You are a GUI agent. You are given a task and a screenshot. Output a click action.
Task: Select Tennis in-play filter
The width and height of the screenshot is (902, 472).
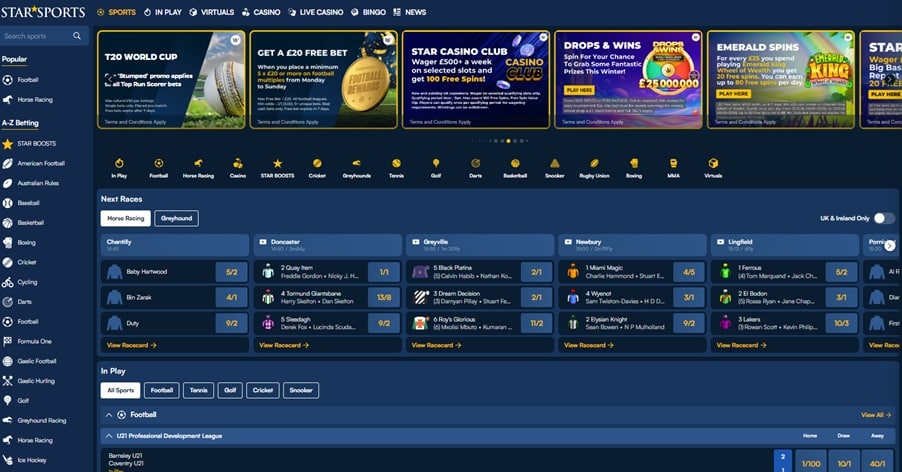[198, 390]
